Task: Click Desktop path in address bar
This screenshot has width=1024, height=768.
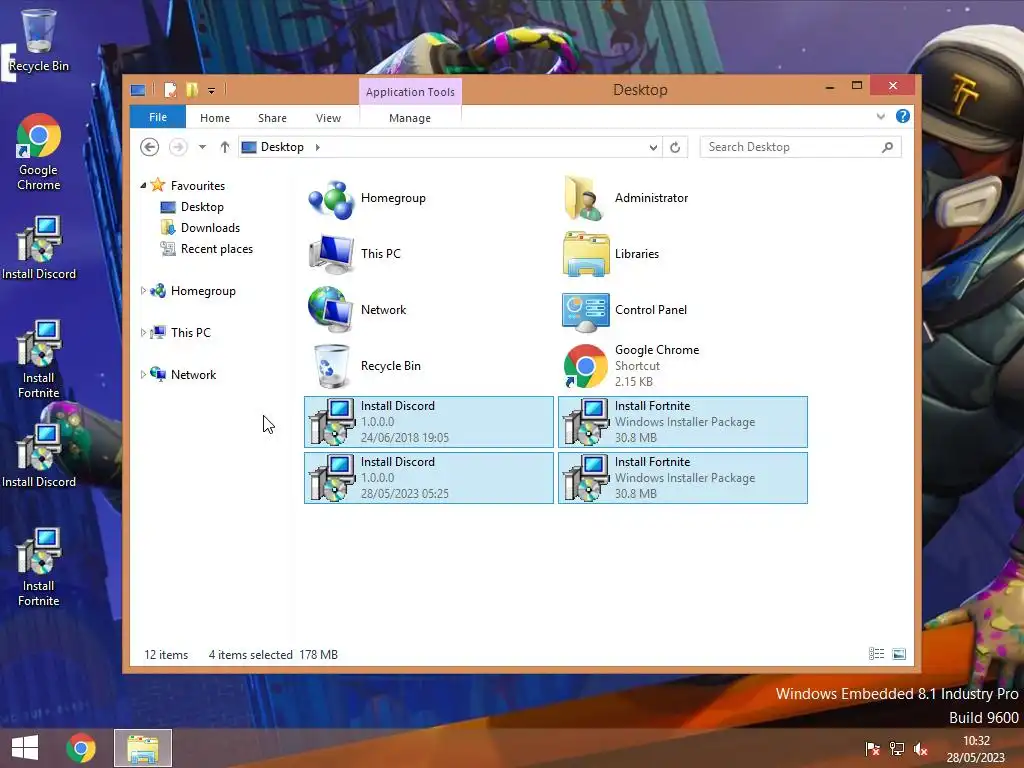Action: (282, 147)
